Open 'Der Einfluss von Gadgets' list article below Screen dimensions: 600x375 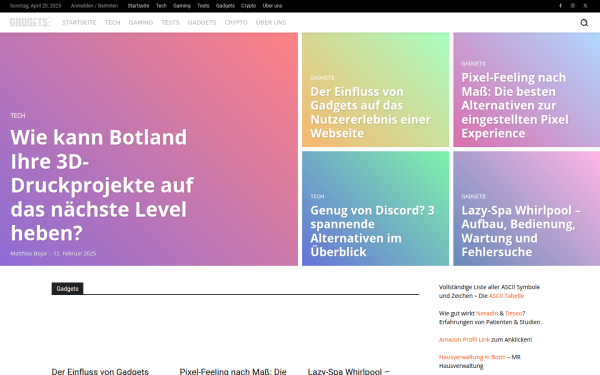100,371
